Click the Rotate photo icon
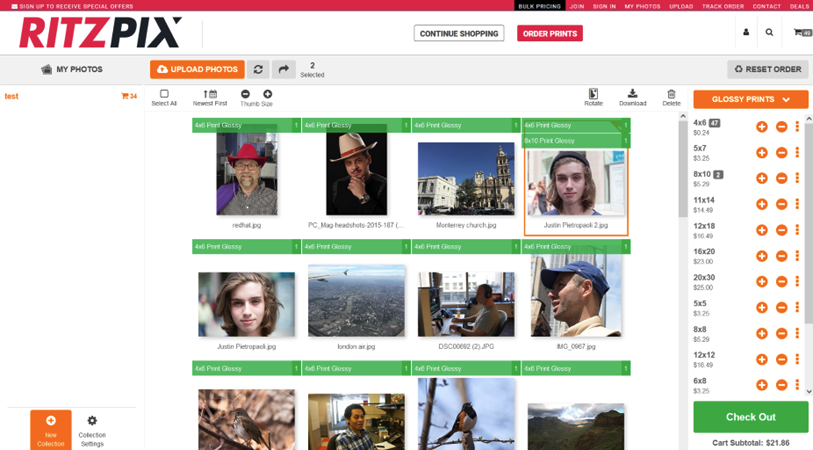The width and height of the screenshot is (813, 450). [593, 95]
